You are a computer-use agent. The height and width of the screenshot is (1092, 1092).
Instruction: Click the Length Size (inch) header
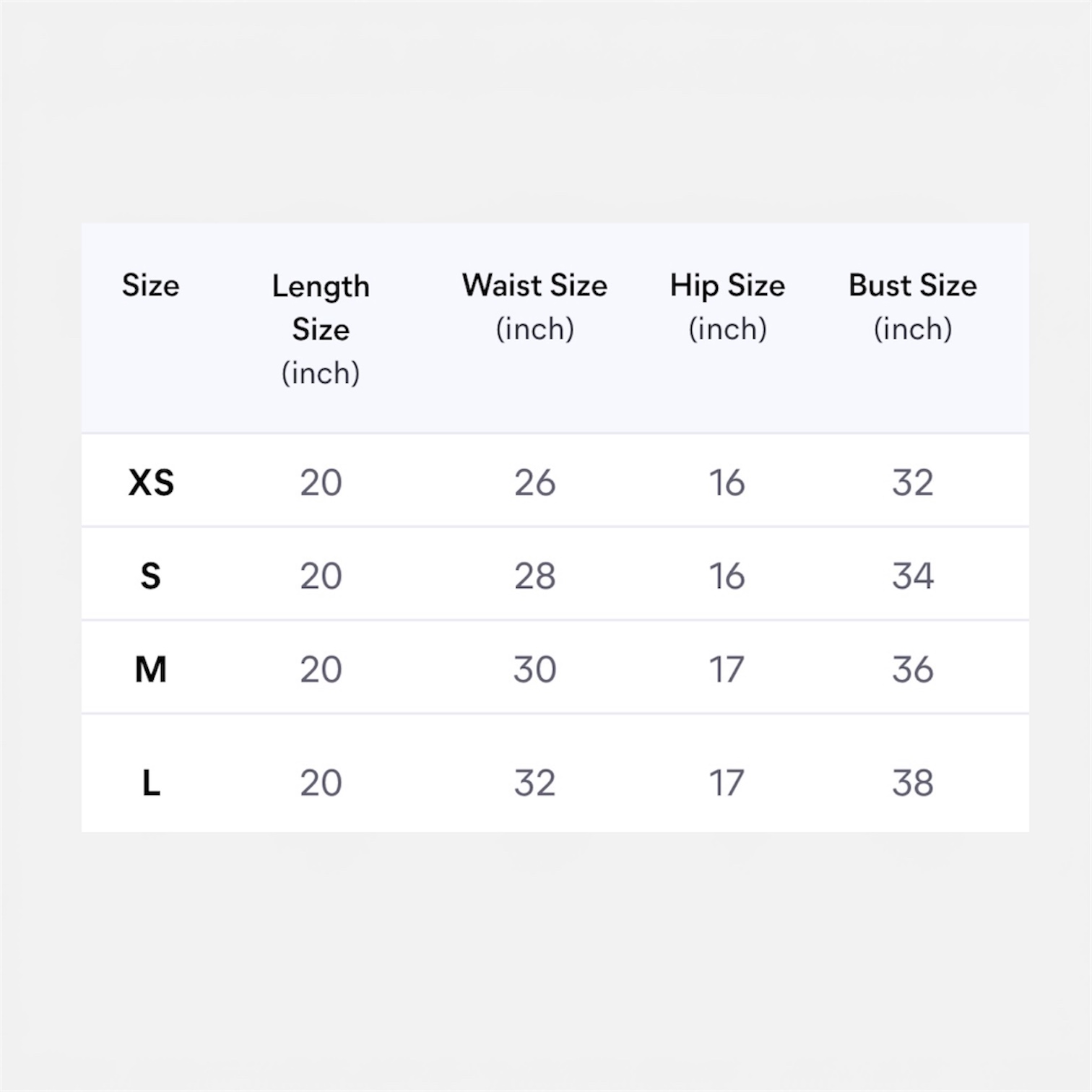pyautogui.click(x=321, y=329)
